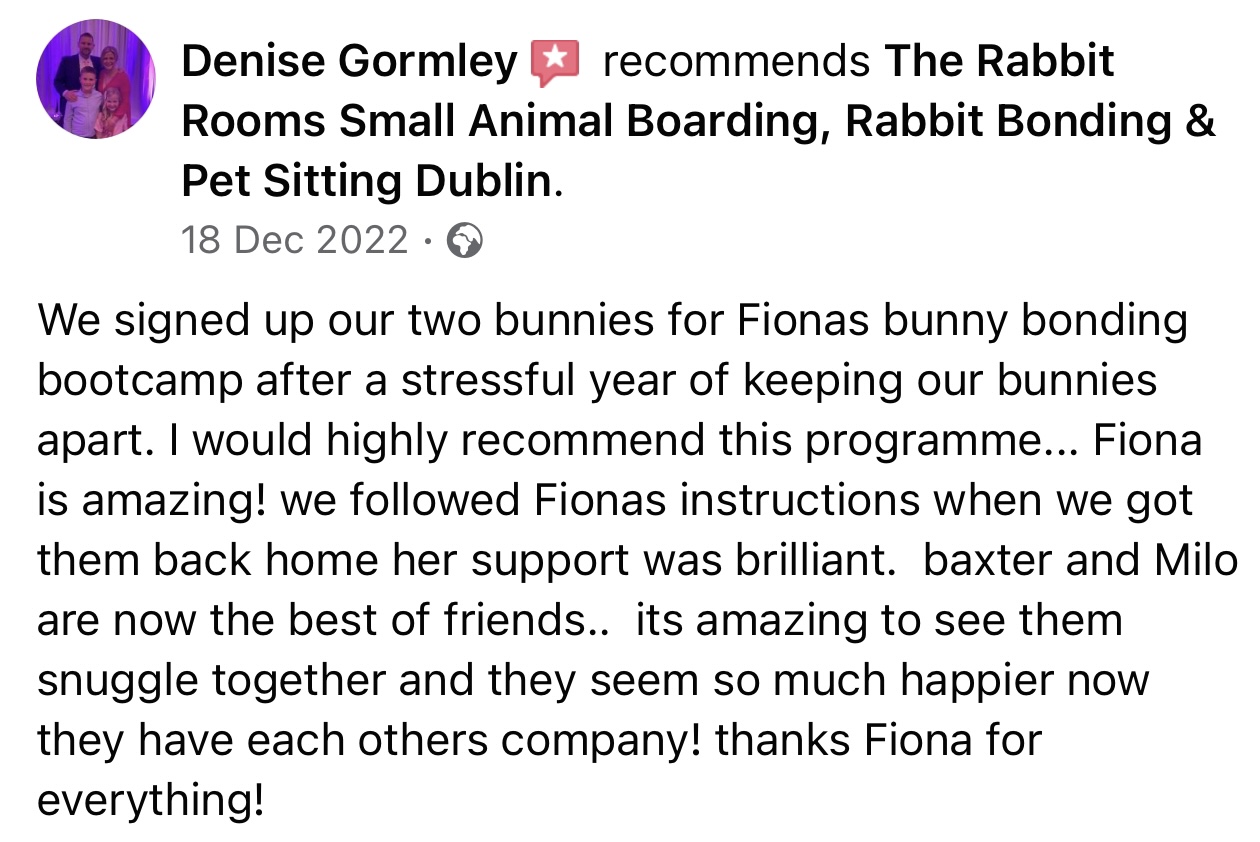Viewport: 1260px width, 842px height.
Task: Click the globe public audience icon
Action: pyautogui.click(x=466, y=241)
